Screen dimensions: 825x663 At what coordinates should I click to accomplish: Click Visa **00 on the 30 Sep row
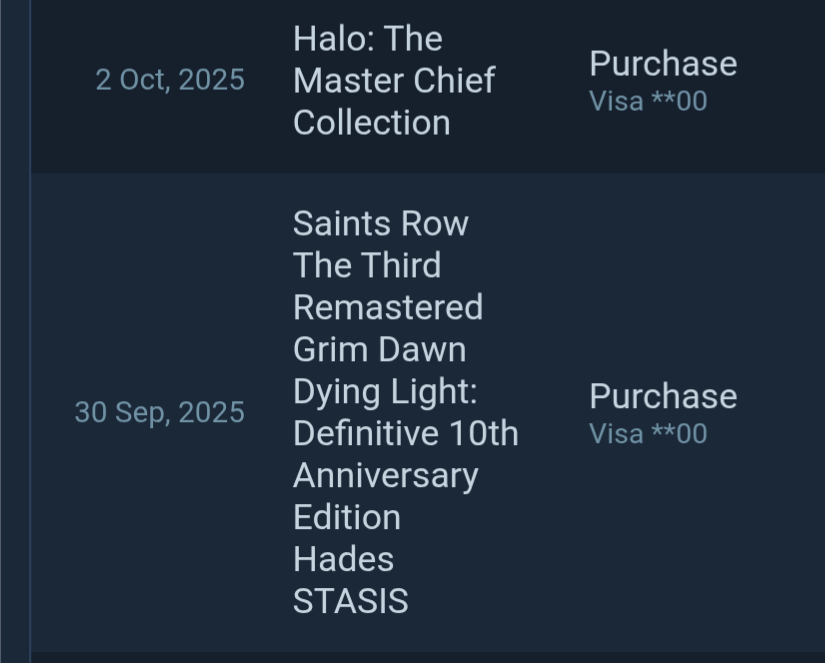(648, 434)
